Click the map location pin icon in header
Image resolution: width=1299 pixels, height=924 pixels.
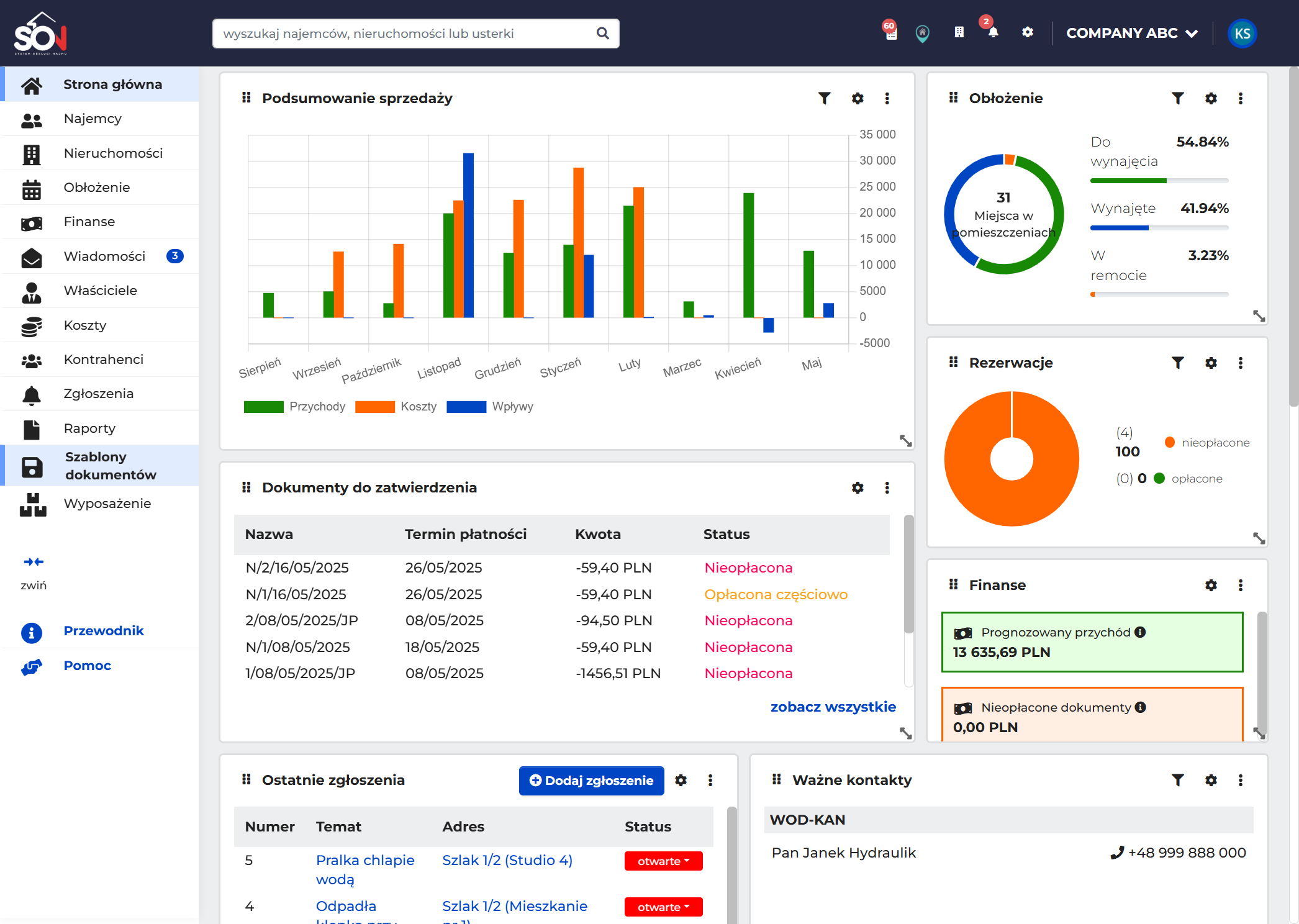[x=923, y=33]
